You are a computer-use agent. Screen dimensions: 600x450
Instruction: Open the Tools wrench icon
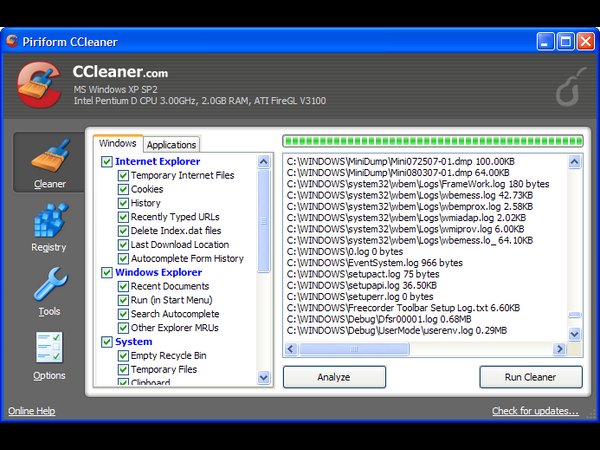[x=49, y=286]
